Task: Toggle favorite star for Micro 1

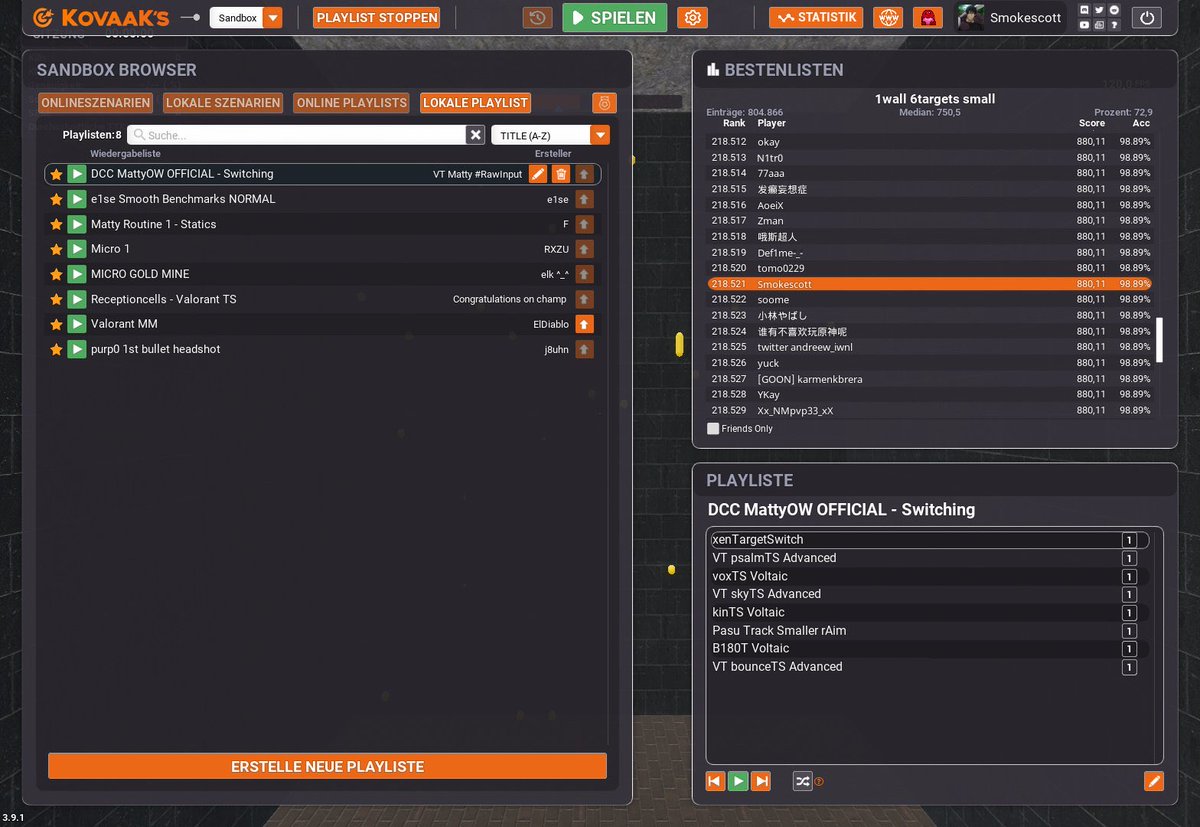Action: pyautogui.click(x=56, y=249)
